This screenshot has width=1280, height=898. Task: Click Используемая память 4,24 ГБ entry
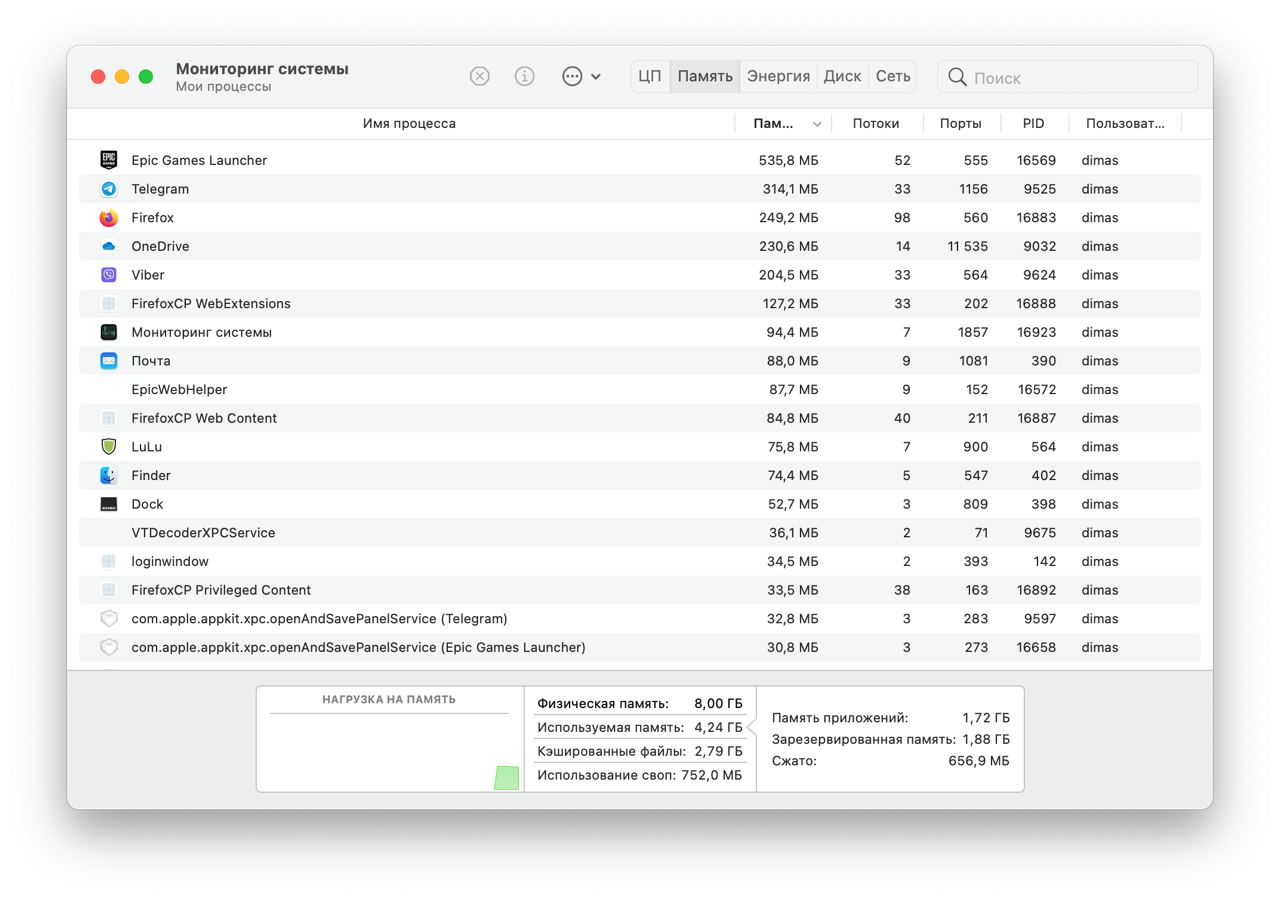click(x=640, y=728)
